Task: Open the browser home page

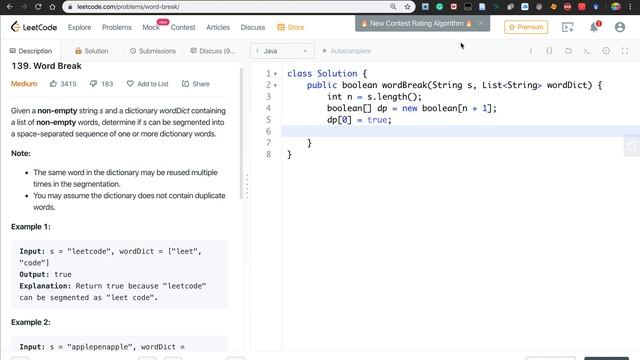Action: click(52, 7)
